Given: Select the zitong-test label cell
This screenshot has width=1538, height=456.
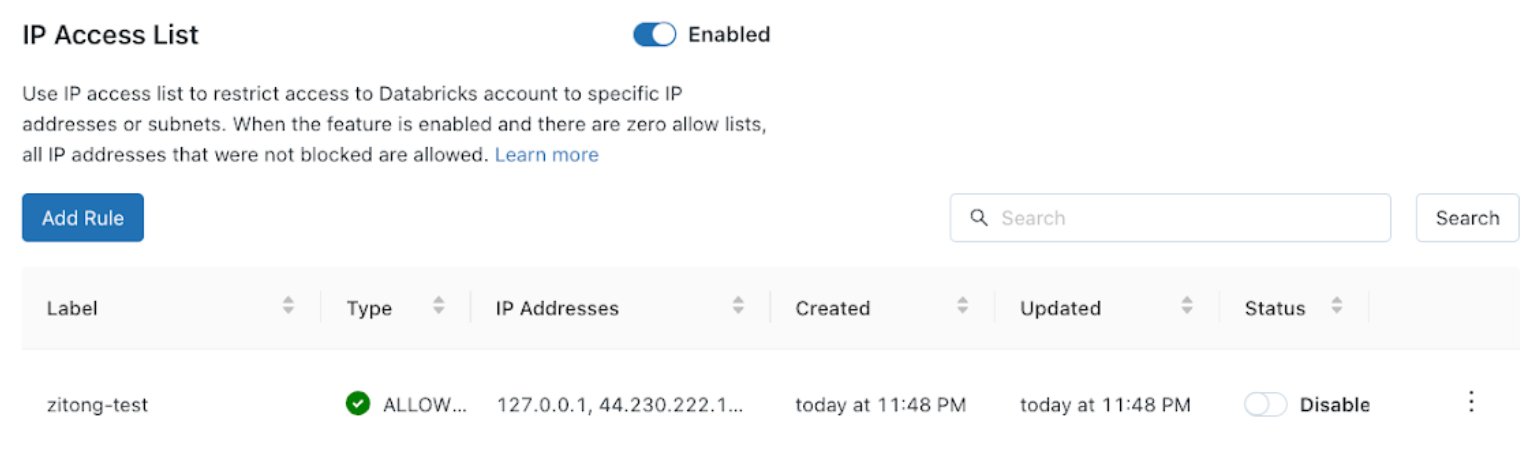Looking at the screenshot, I should click(98, 405).
